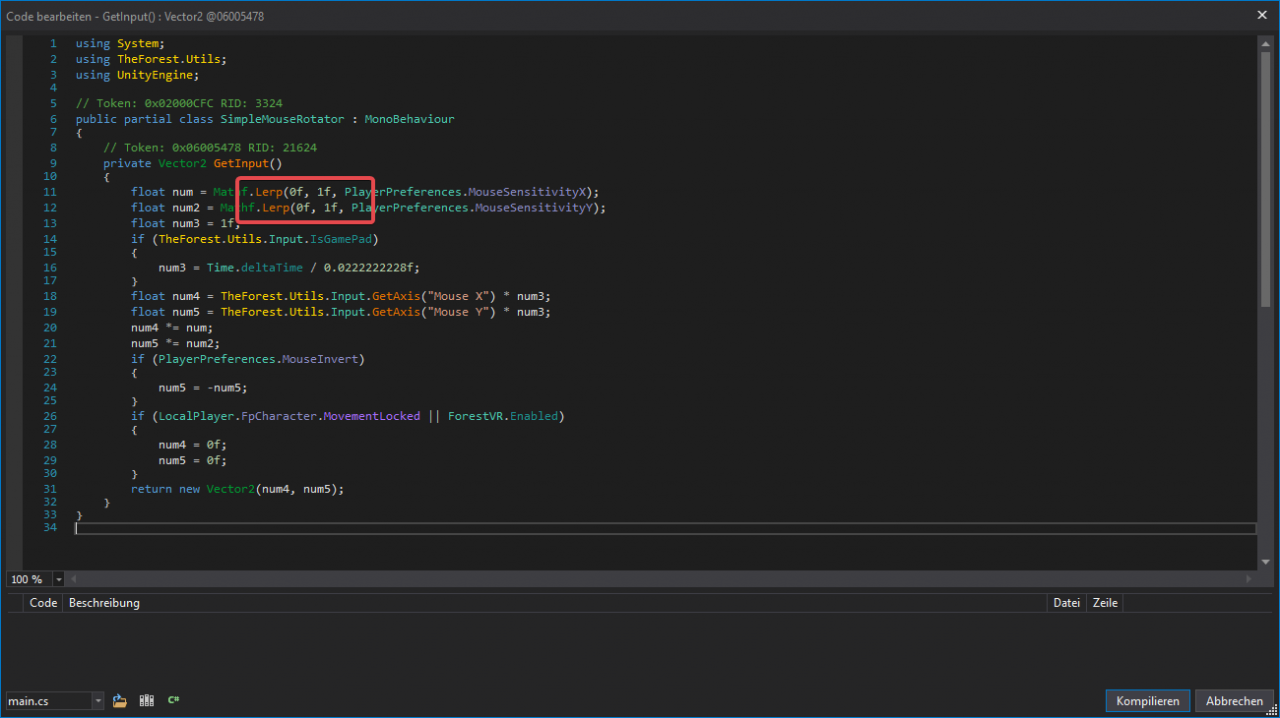Click the Zeile column header
1280x718 pixels.
(x=1105, y=603)
